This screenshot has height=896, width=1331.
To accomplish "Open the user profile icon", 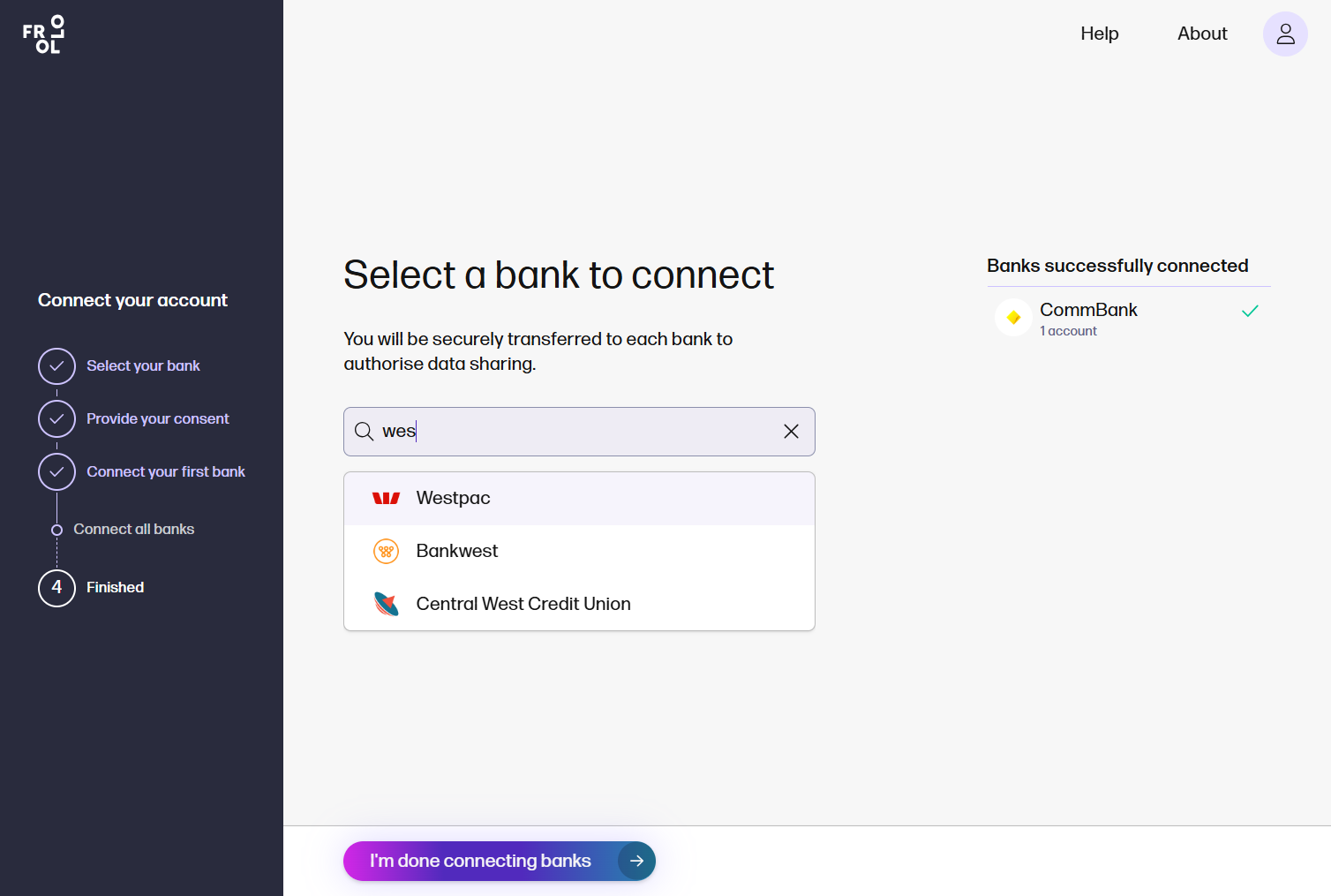I will 1285,34.
